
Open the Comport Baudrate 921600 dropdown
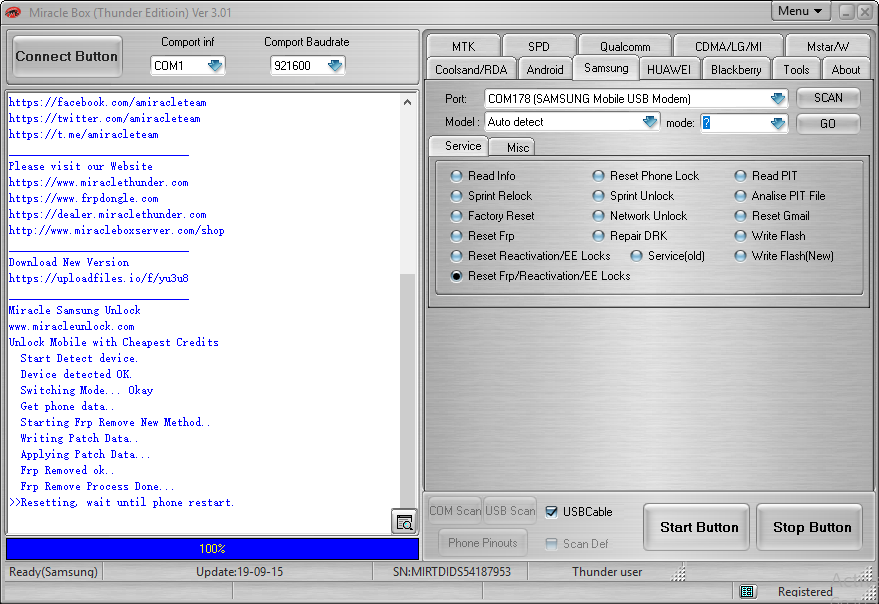335,66
